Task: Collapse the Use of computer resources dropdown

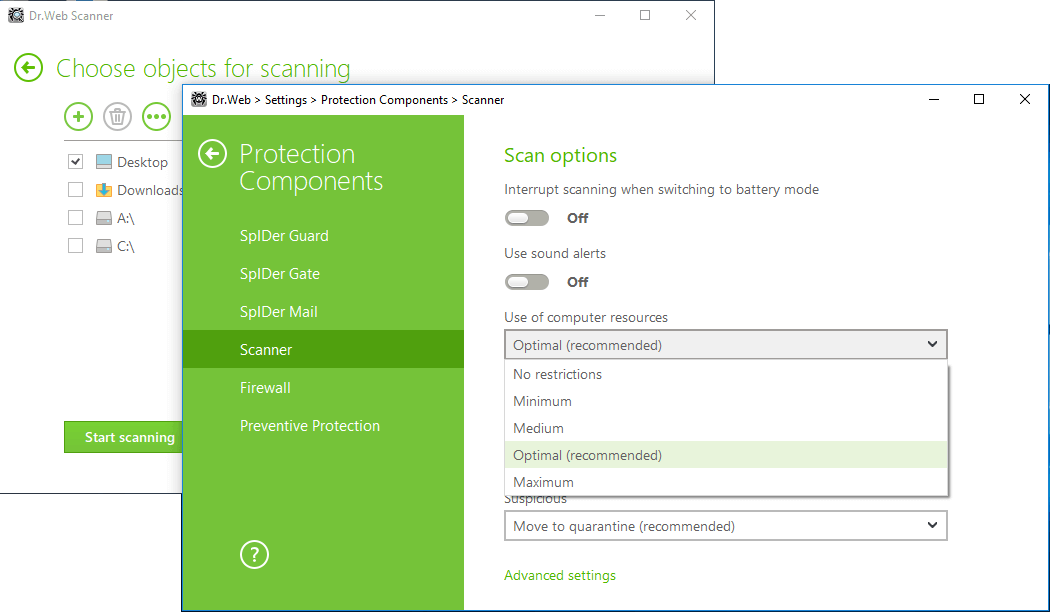Action: tap(726, 345)
